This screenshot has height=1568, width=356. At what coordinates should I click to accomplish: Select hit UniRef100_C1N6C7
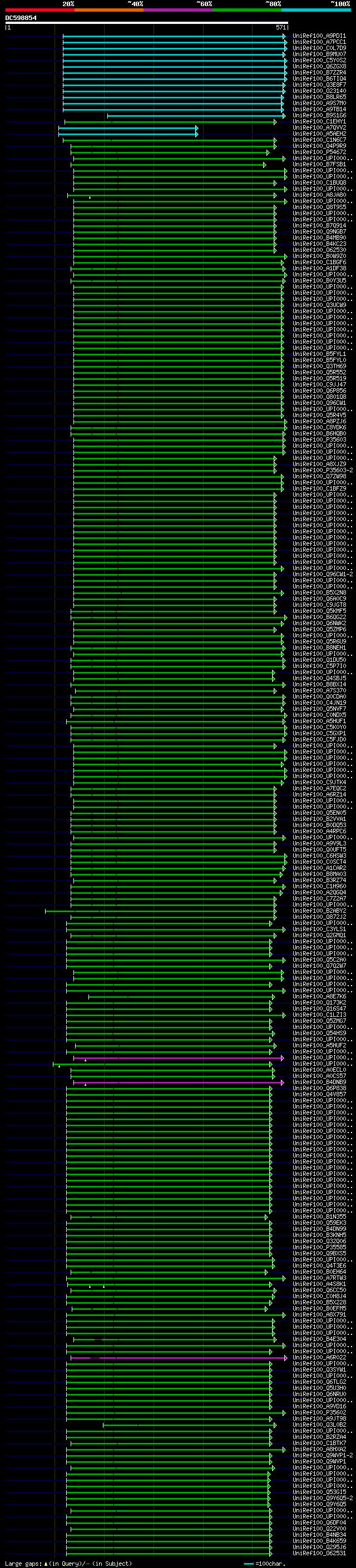[319, 140]
